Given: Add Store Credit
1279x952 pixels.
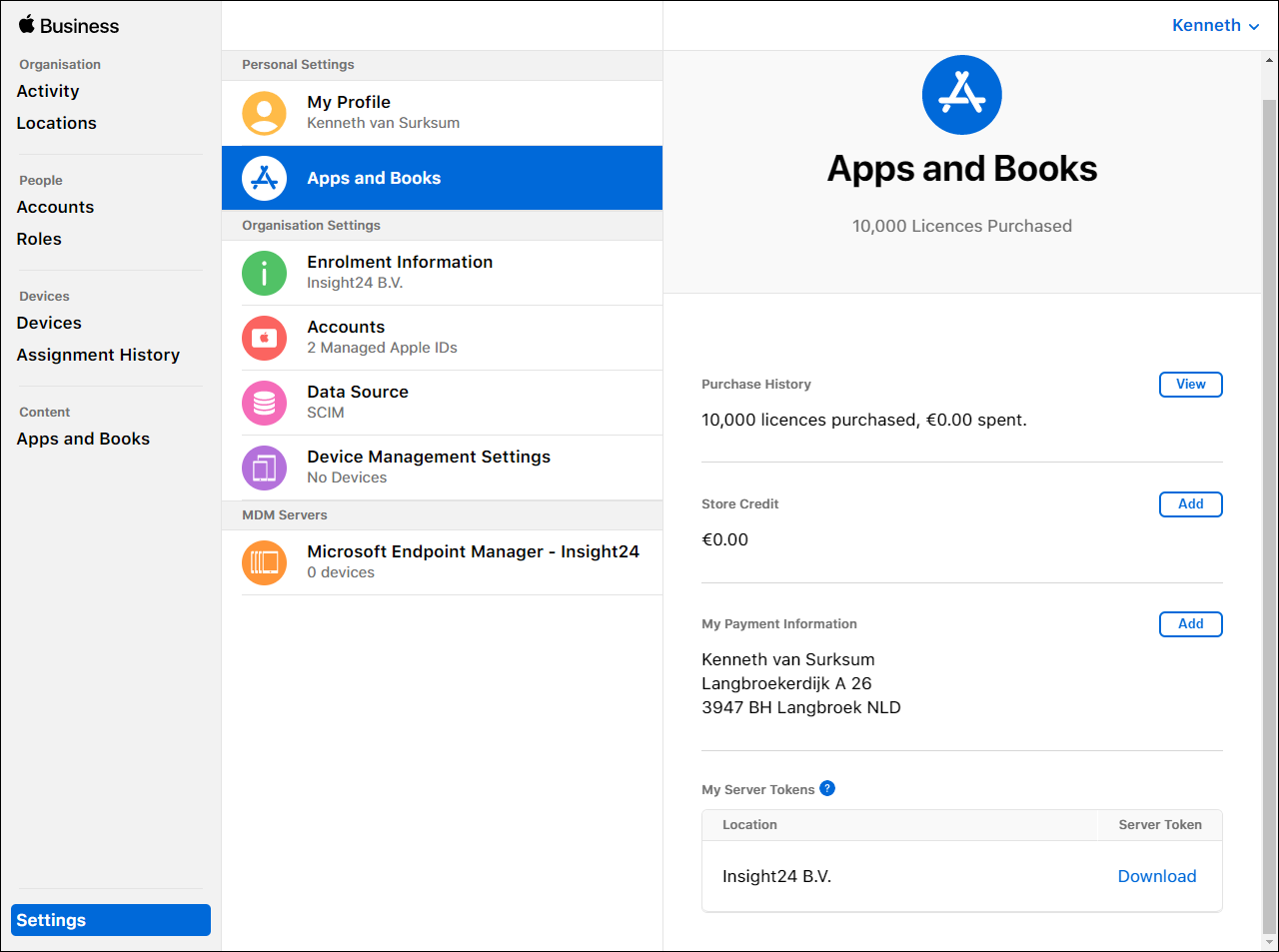Looking at the screenshot, I should click(1190, 504).
